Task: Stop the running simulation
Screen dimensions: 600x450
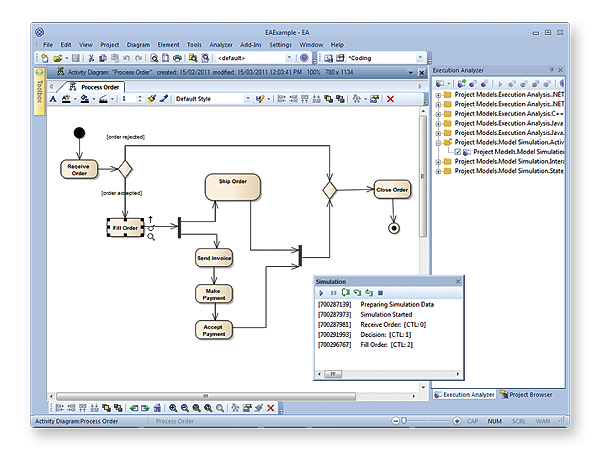Action: pyautogui.click(x=380, y=292)
